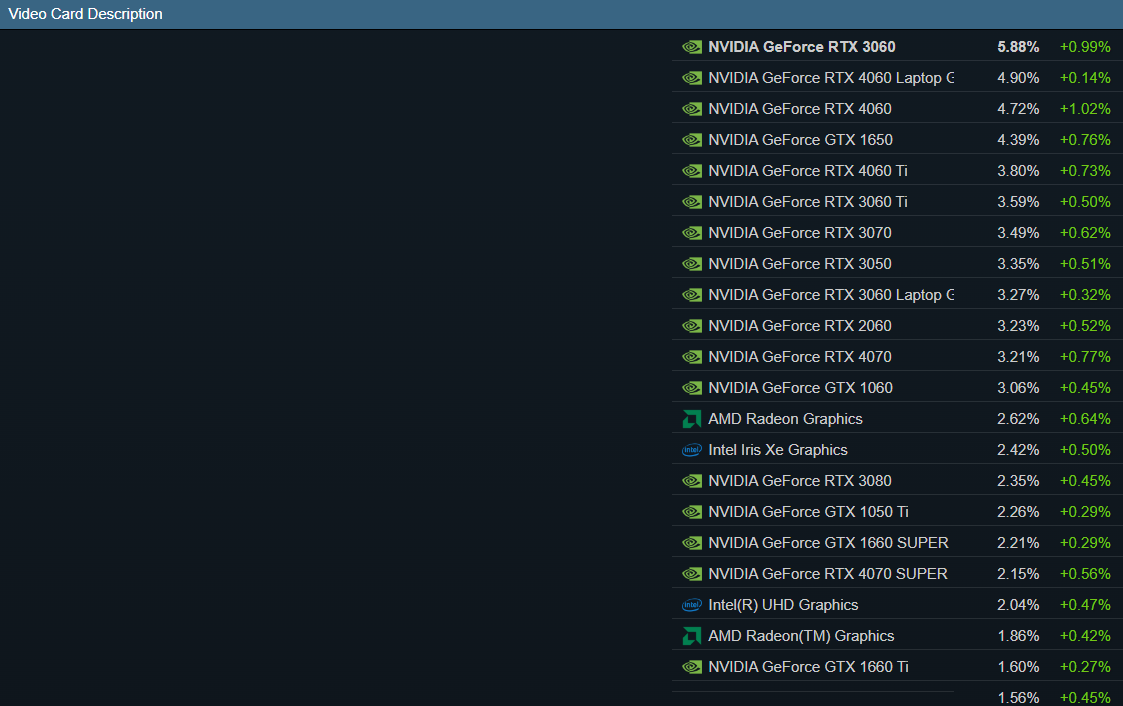Click the 3.59% share value
Viewport: 1123px width, 706px height.
click(x=1018, y=202)
